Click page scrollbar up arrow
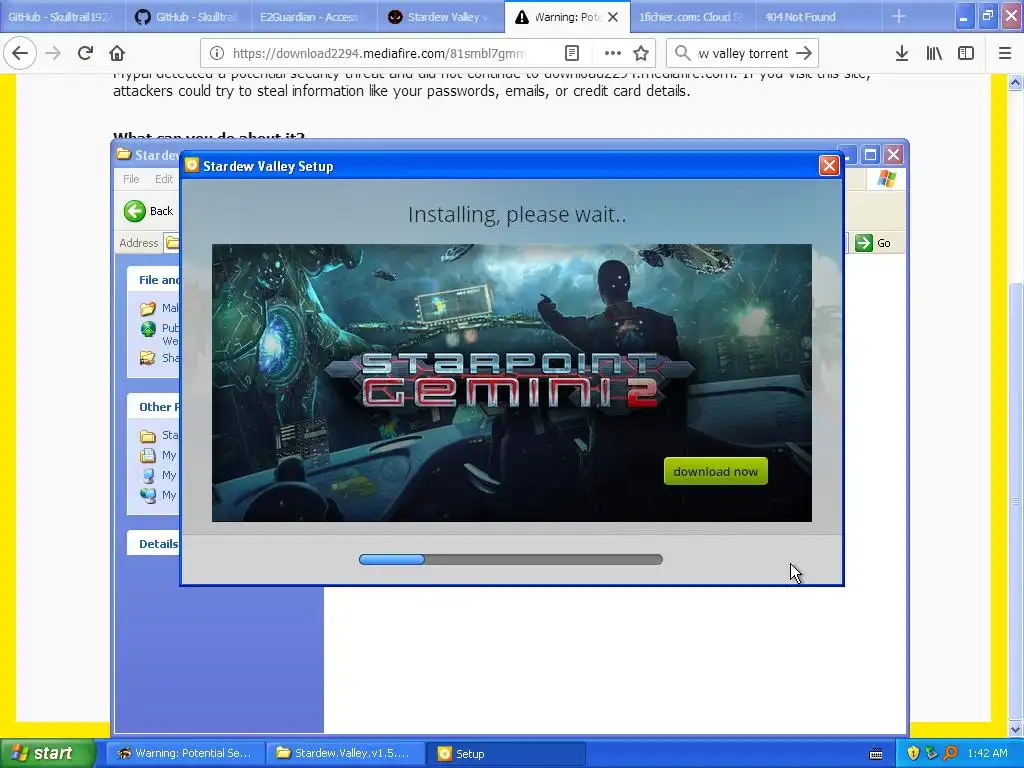This screenshot has width=1024, height=768. (1016, 82)
